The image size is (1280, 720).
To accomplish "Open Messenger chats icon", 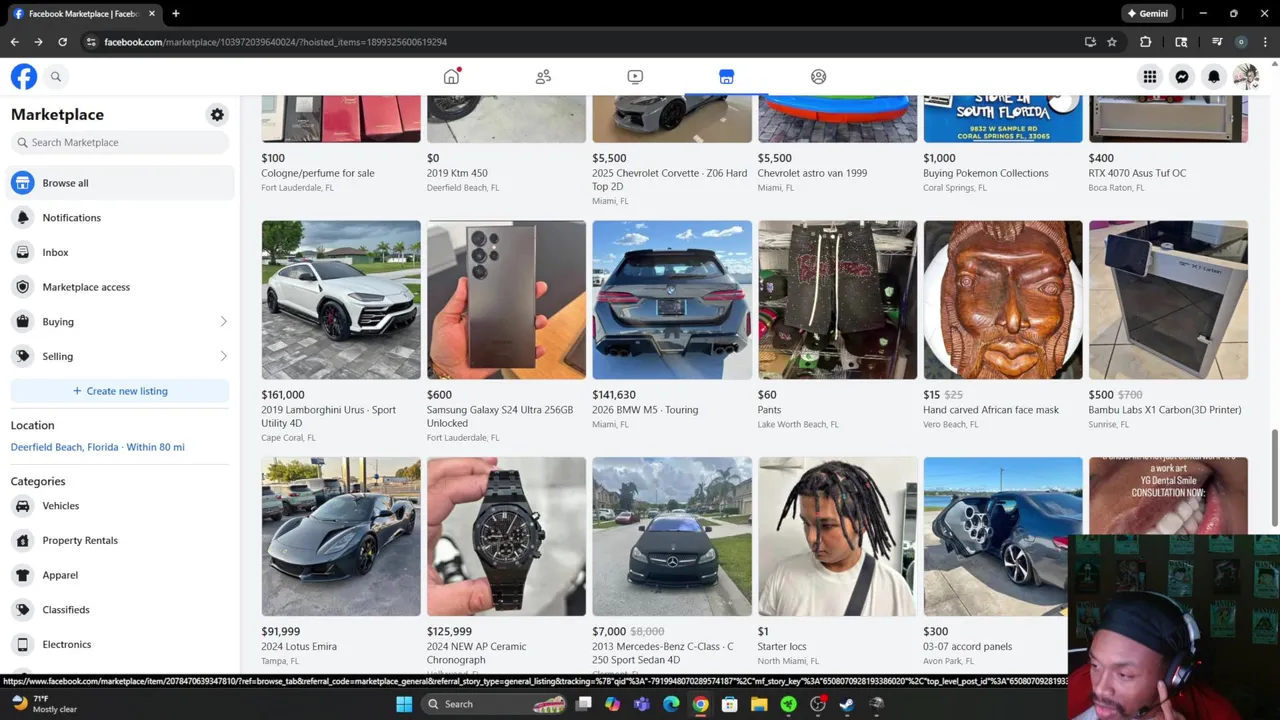I will pos(1182,77).
